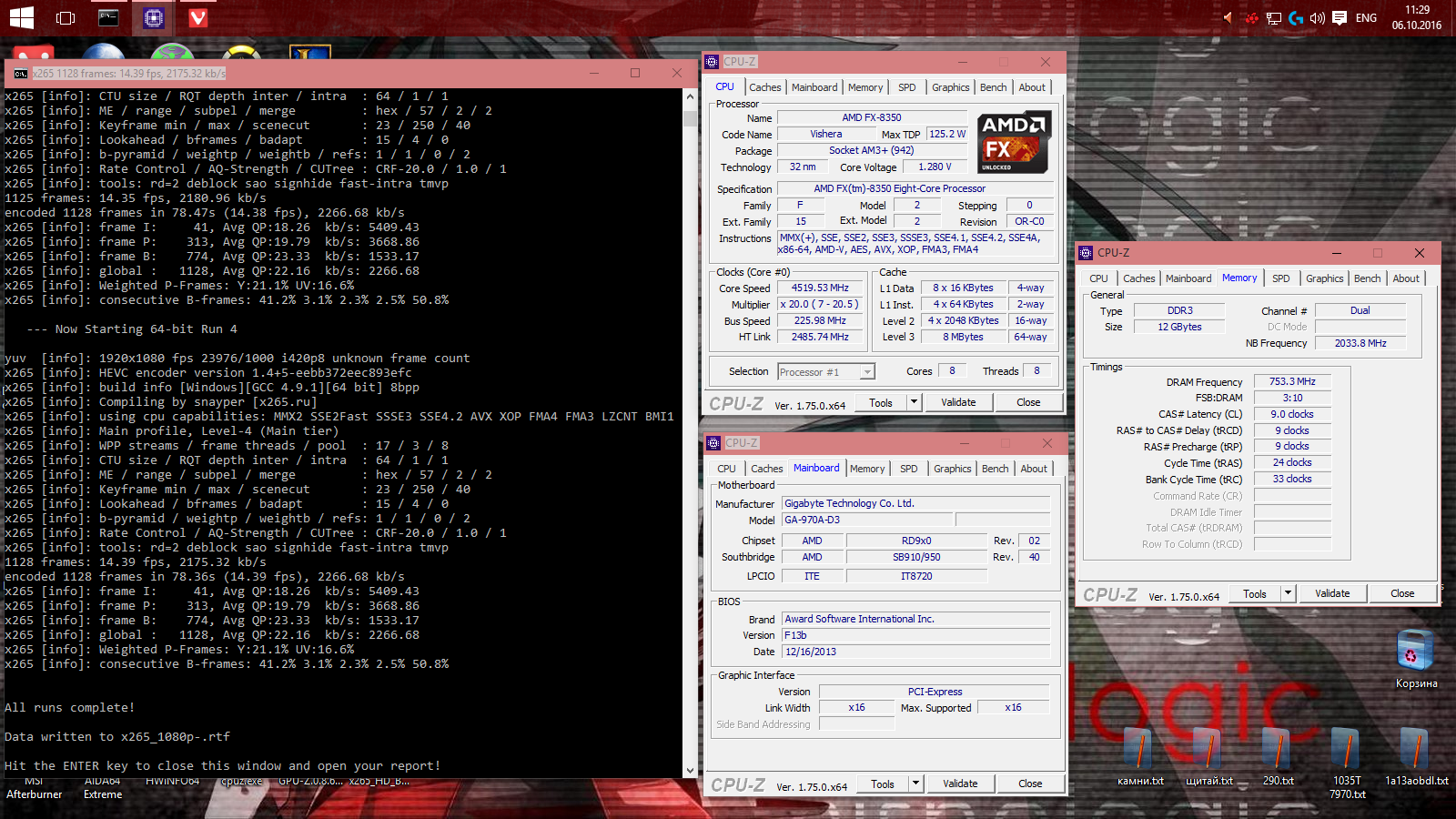Viewport: 1456px width, 819px height.
Task: Open Task View from the taskbar
Action: point(65,17)
